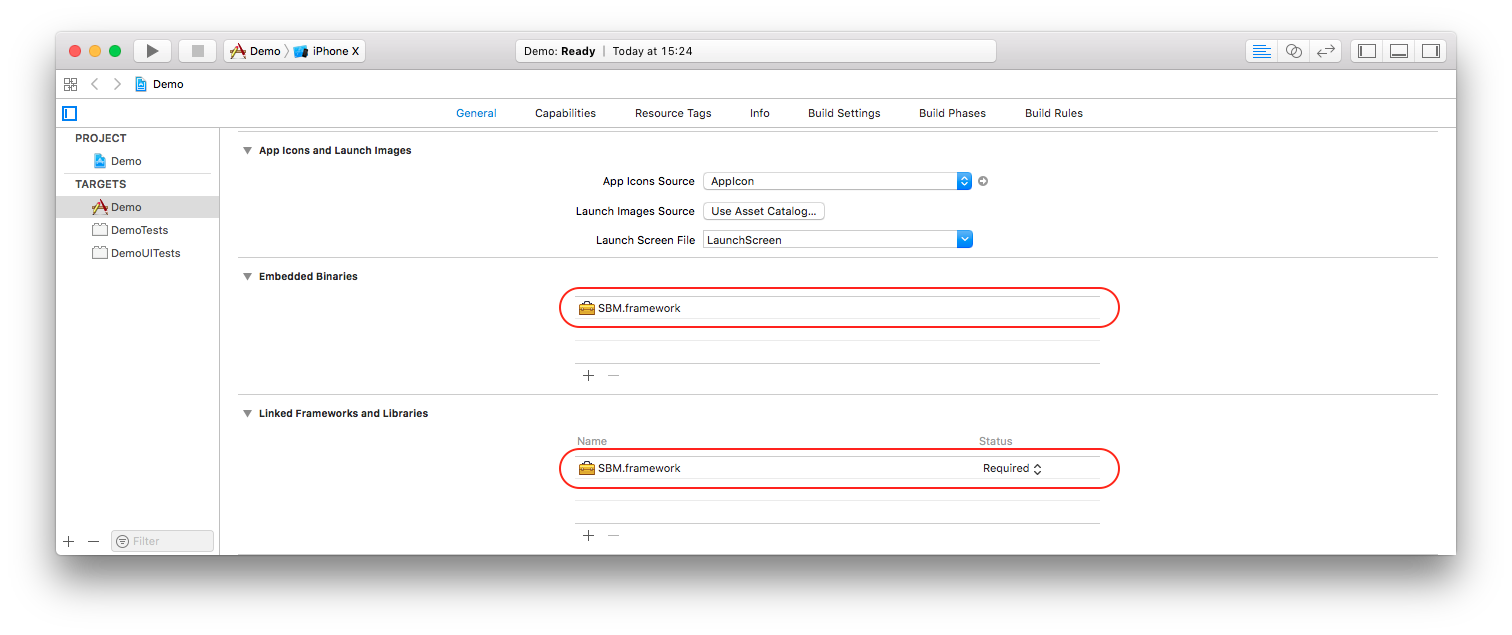Click Use Asset Catalog button

point(764,211)
